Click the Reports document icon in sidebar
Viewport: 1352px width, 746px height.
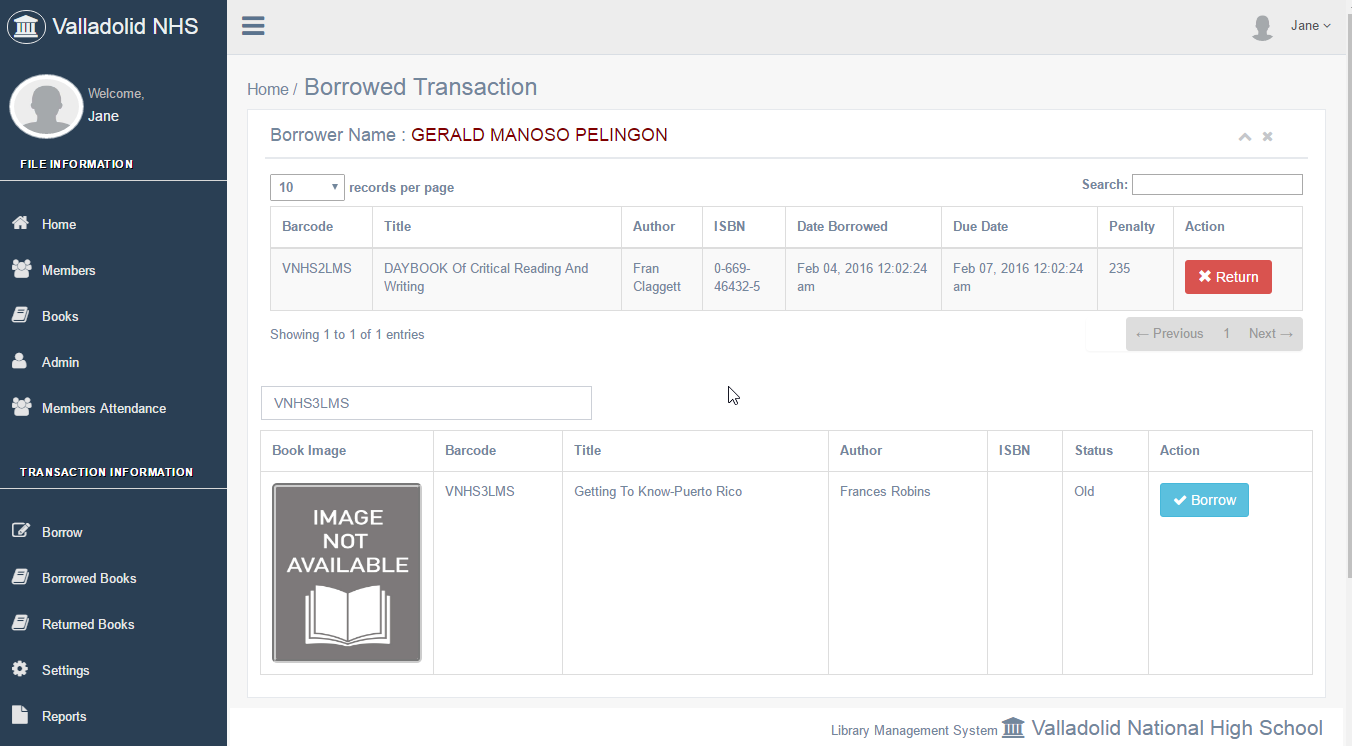coord(20,716)
